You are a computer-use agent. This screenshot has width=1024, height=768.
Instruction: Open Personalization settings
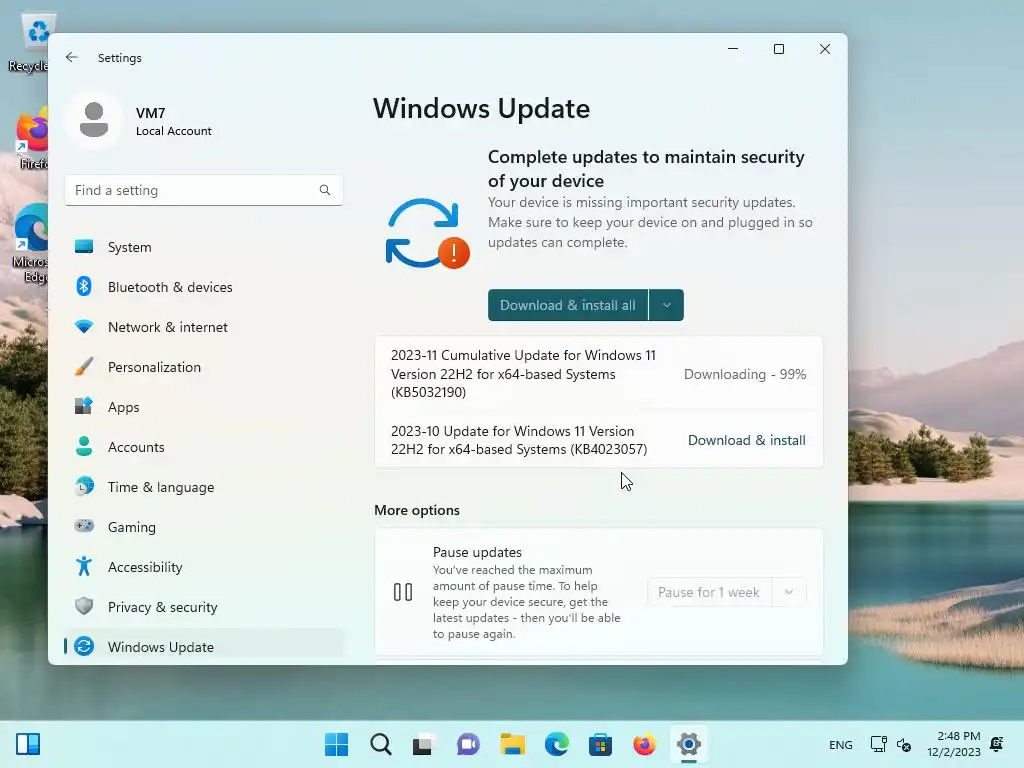(204, 366)
